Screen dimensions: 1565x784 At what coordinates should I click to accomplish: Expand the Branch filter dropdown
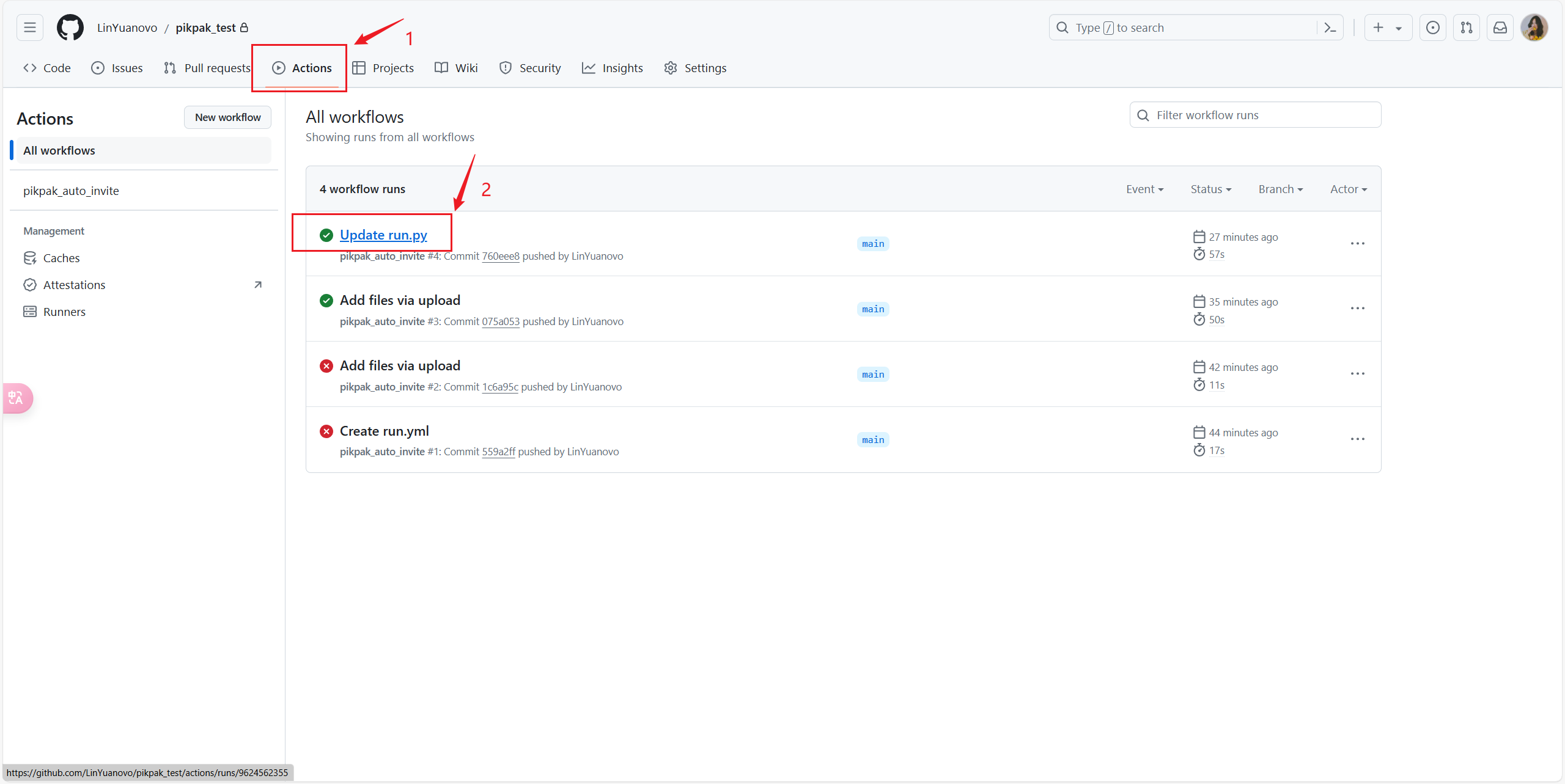(1280, 189)
